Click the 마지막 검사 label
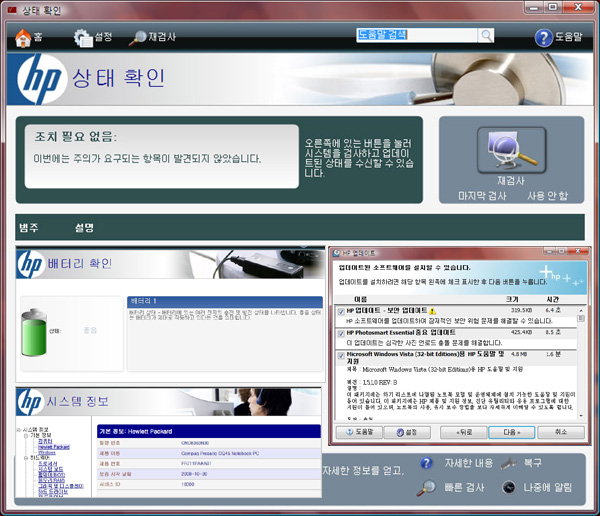The width and height of the screenshot is (600, 516). (482, 196)
